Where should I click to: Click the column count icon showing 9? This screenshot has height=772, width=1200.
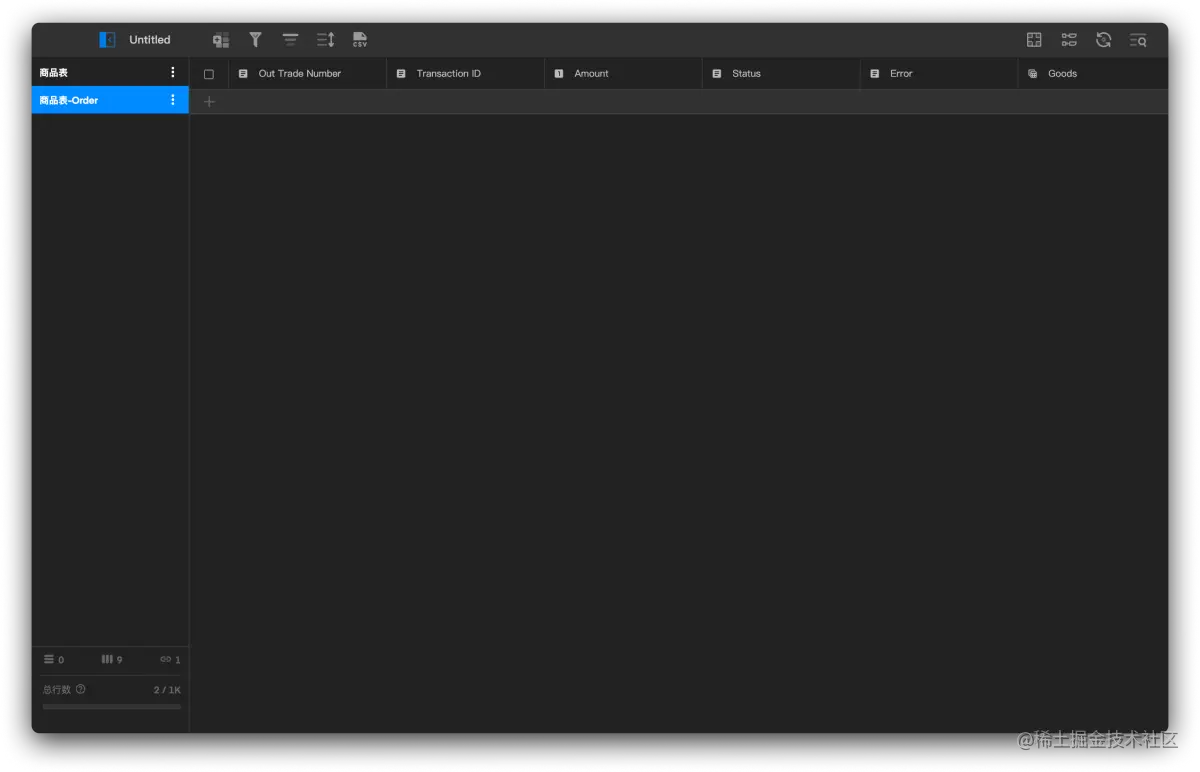(107, 659)
